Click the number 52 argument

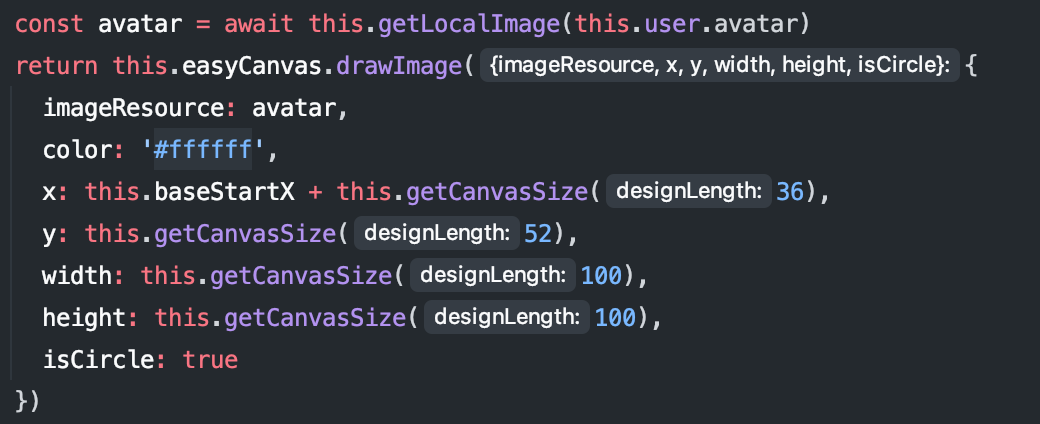(x=538, y=233)
